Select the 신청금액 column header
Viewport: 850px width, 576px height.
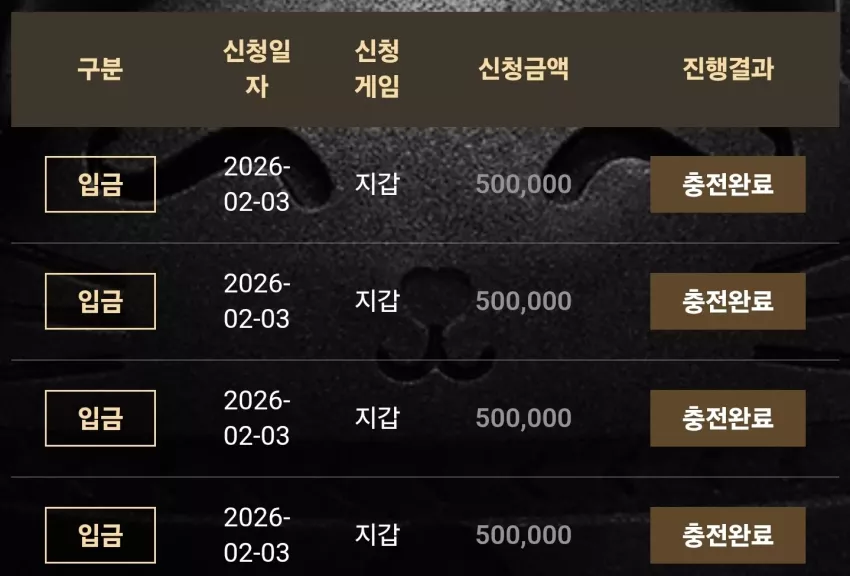pyautogui.click(x=524, y=69)
